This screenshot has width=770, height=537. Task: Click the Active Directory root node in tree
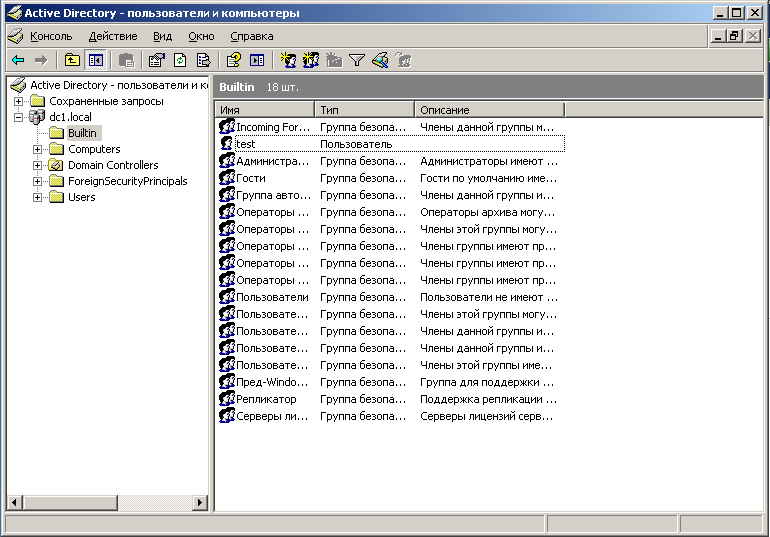(x=118, y=85)
